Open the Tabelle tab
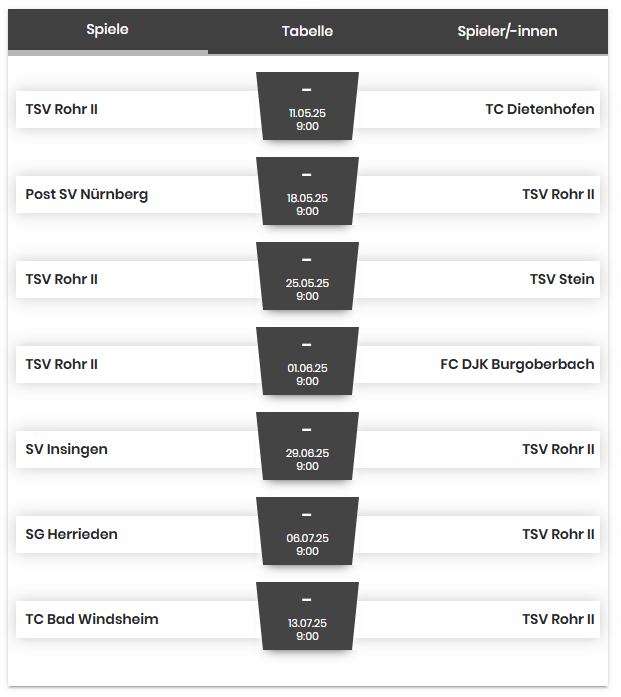Image resolution: width=621 pixels, height=697 pixels. point(307,31)
